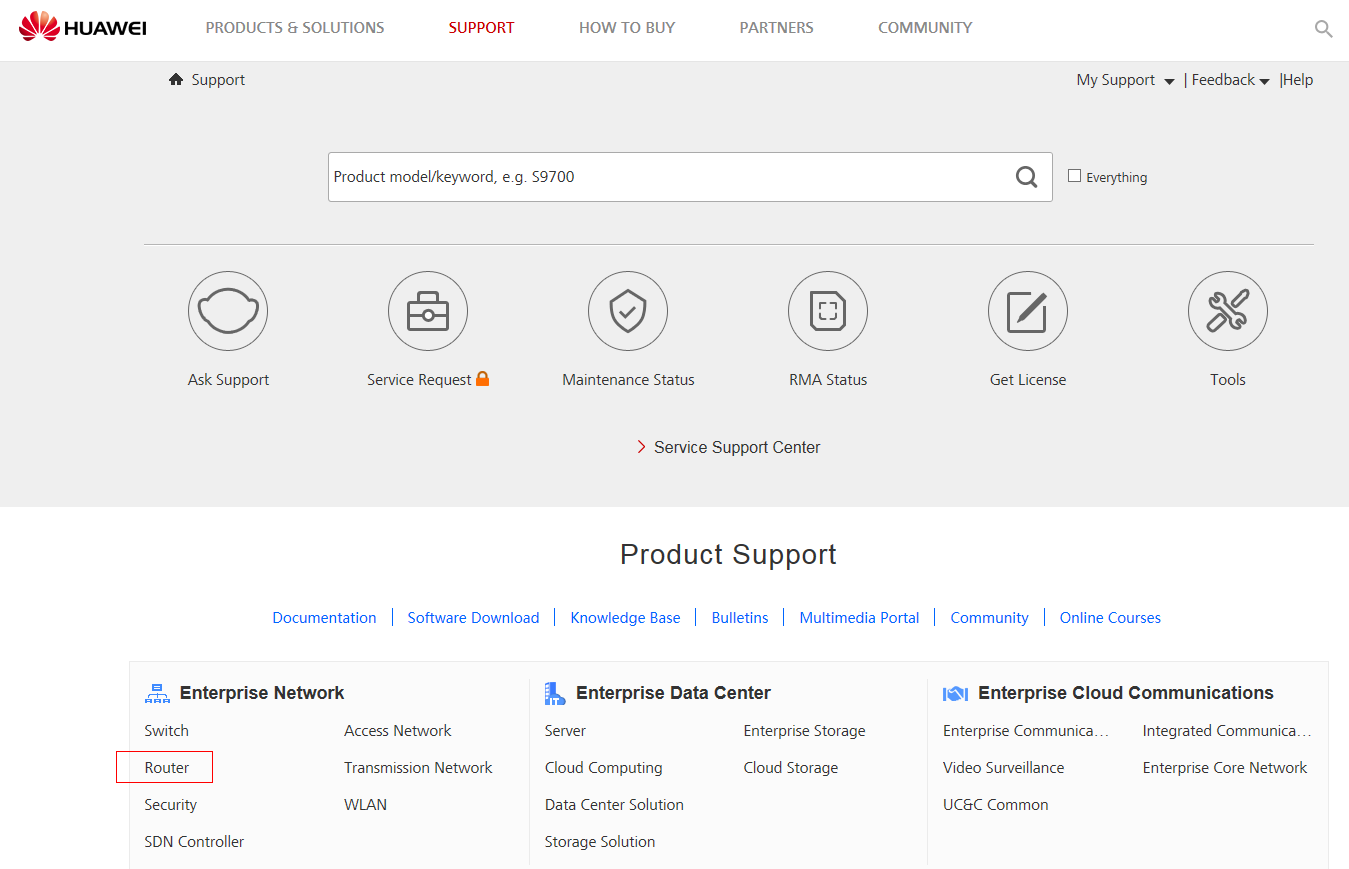
Task: Open the Switch product link
Action: [166, 731]
